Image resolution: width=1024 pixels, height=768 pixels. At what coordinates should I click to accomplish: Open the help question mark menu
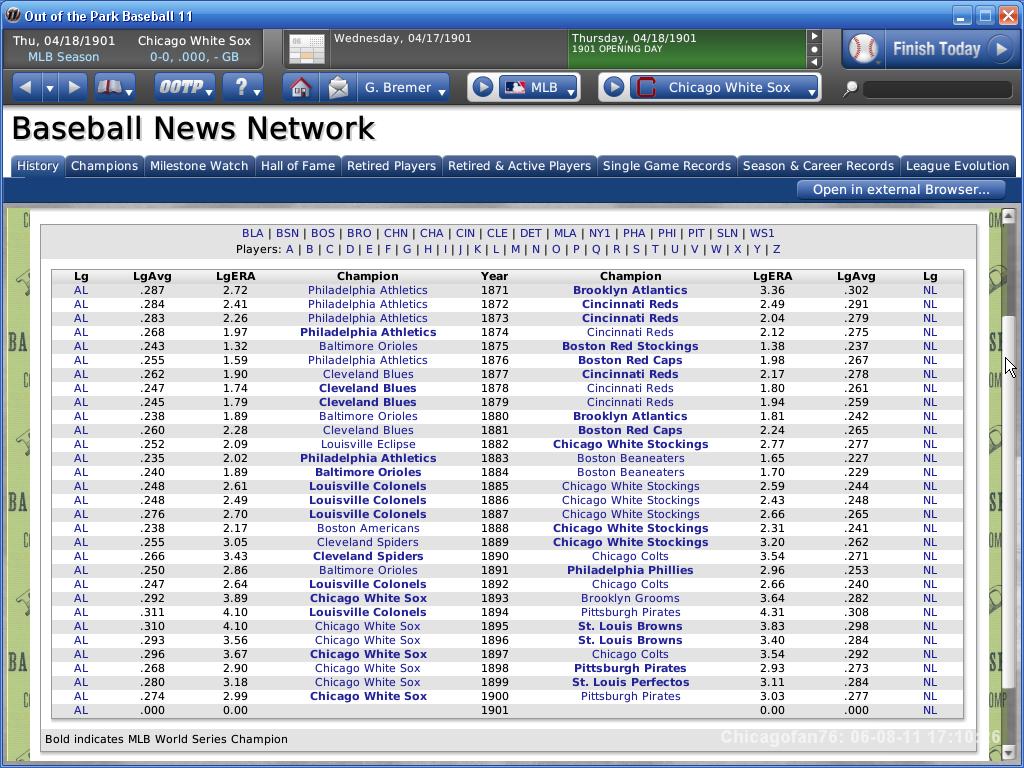[242, 88]
